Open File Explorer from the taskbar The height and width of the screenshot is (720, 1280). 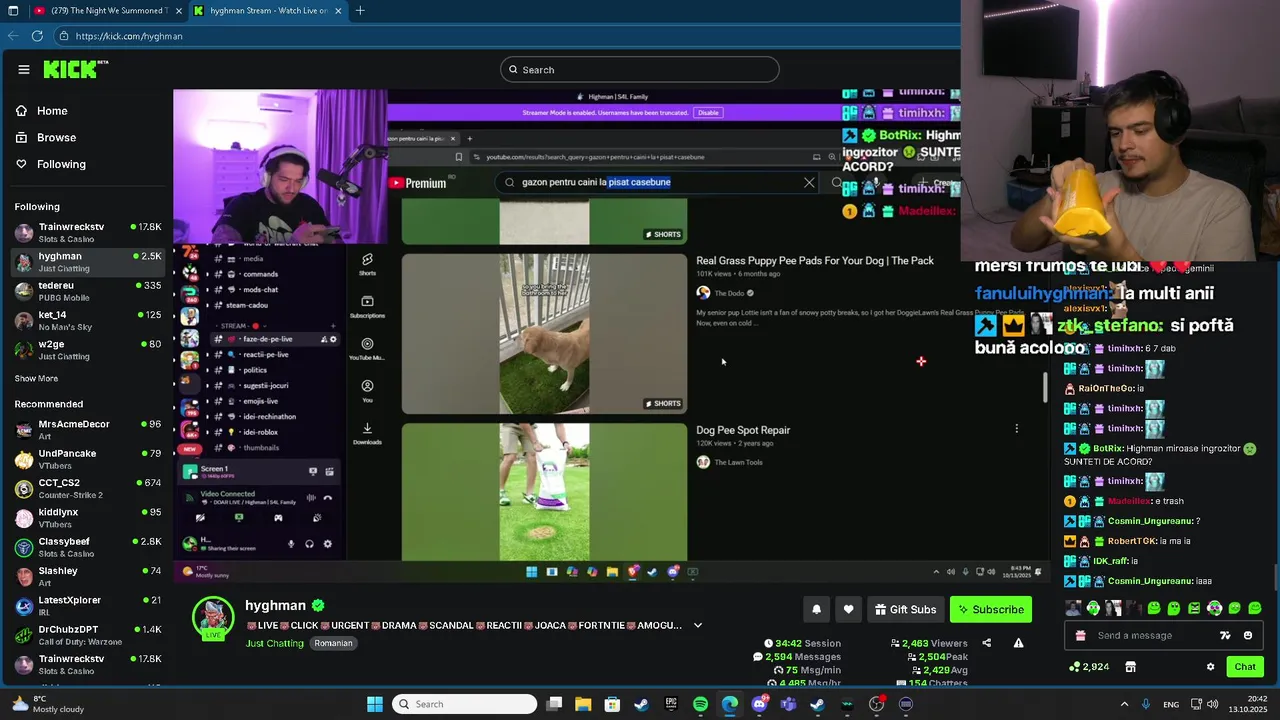pos(583,704)
